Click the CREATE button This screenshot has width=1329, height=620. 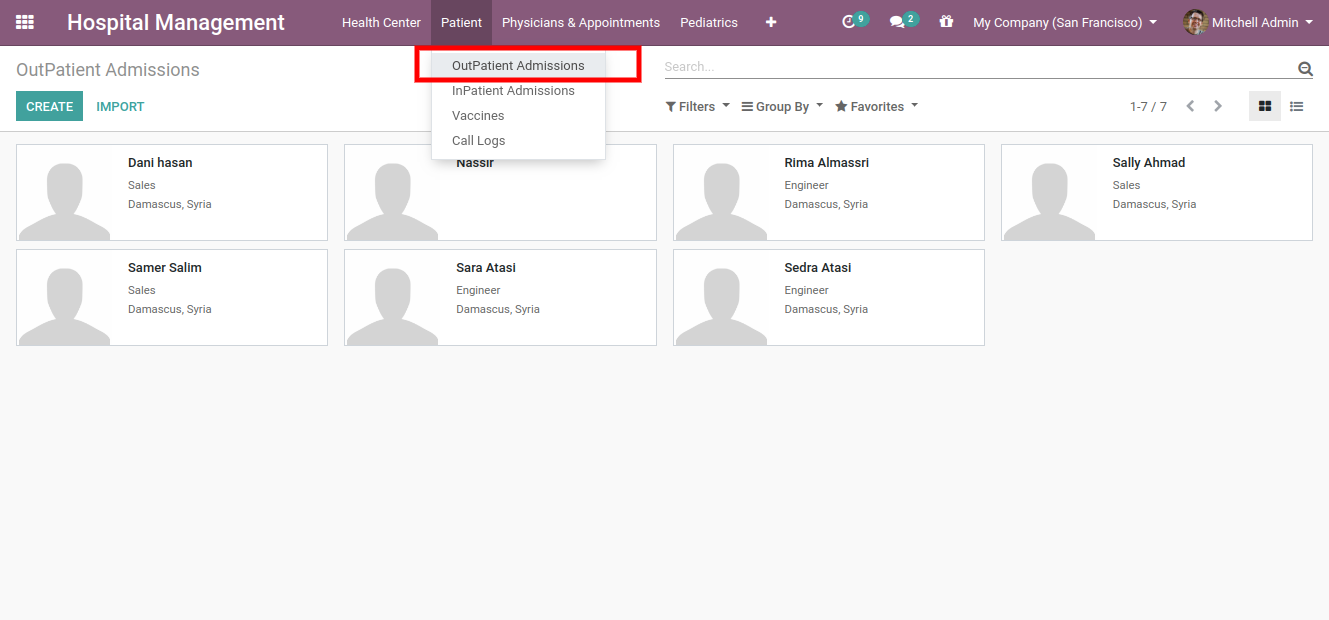point(49,106)
